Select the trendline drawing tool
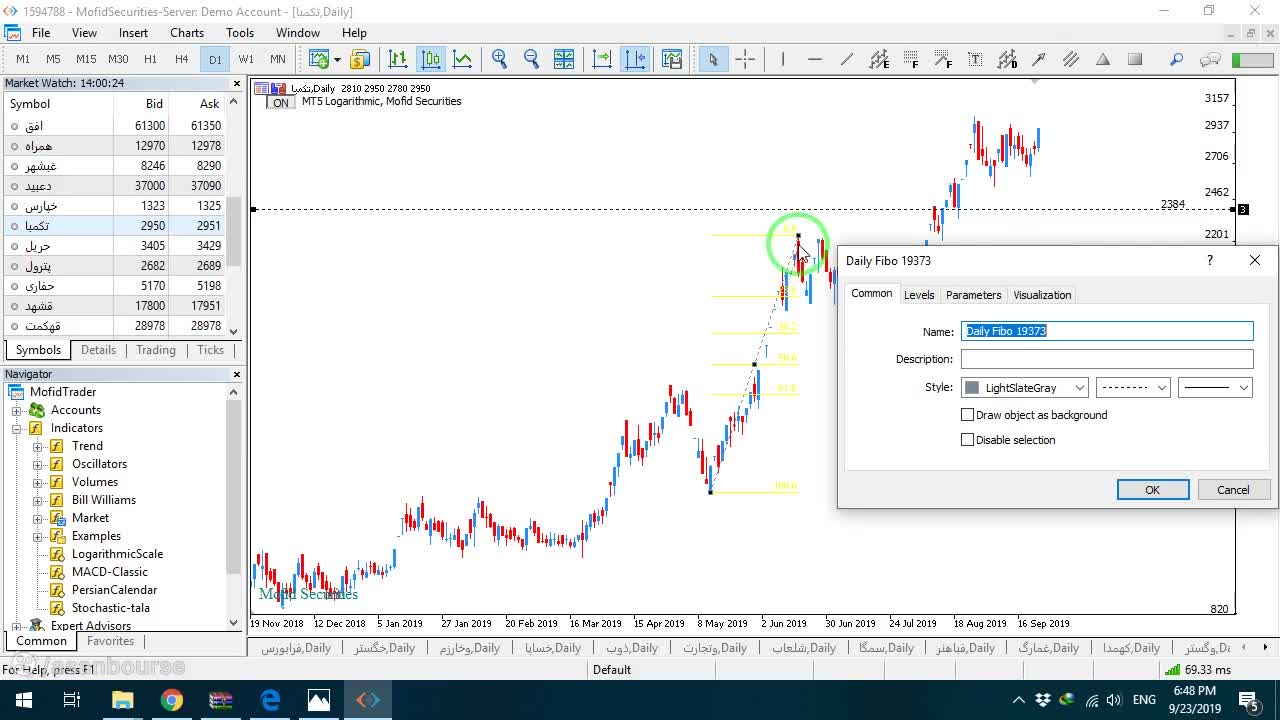Screen dimensions: 1280x720 847,59
